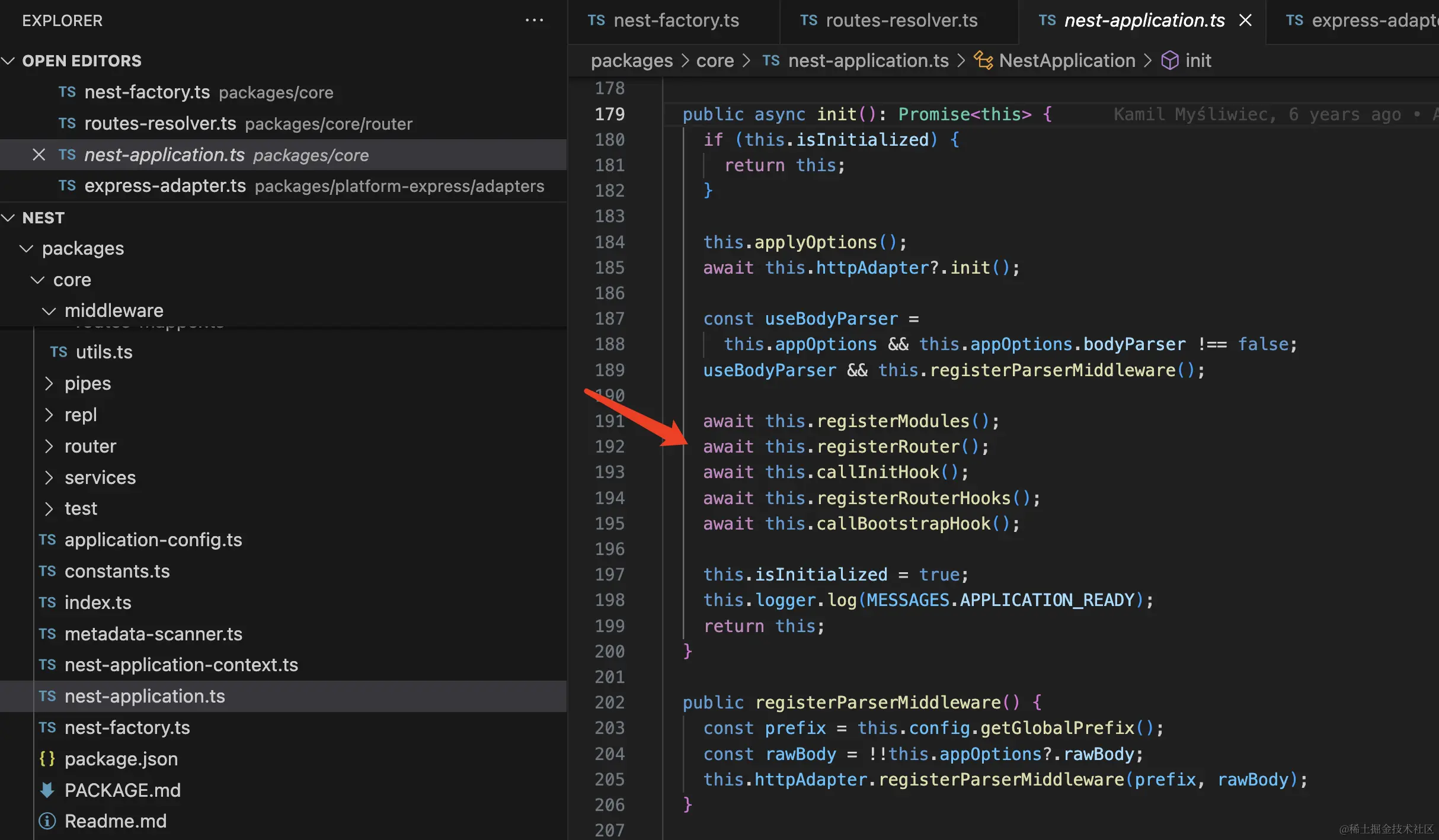Close the nest-application.ts editor tab
This screenshot has height=840, width=1439.
[x=1245, y=20]
